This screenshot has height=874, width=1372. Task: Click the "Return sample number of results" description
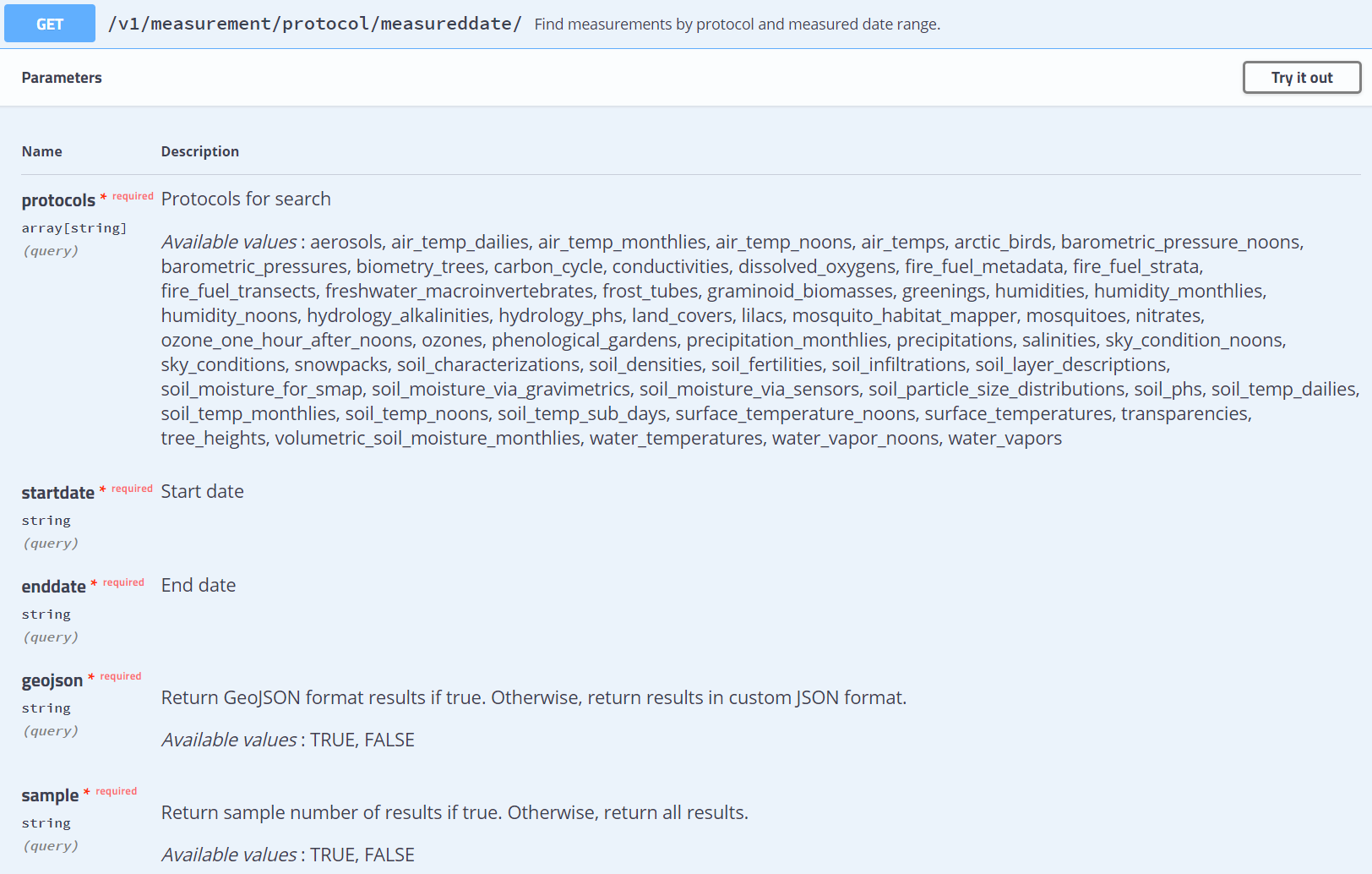pos(455,813)
